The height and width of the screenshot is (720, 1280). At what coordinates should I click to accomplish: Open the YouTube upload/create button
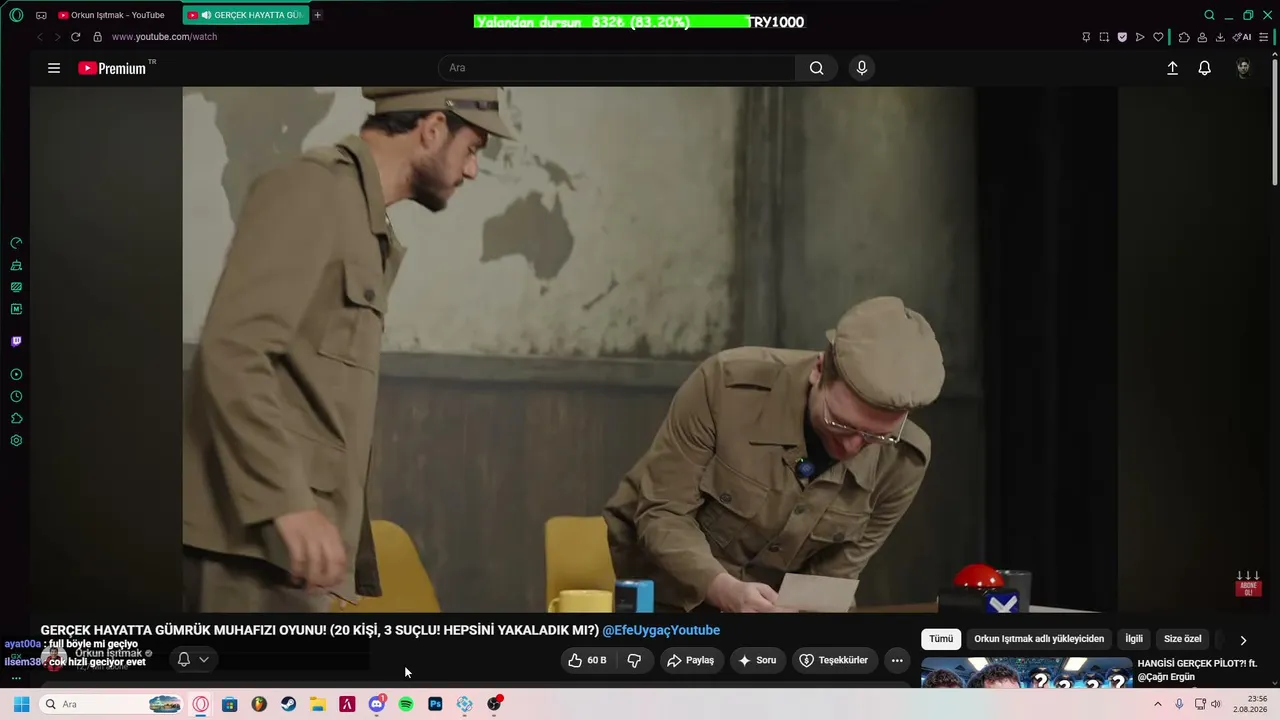[1172, 68]
